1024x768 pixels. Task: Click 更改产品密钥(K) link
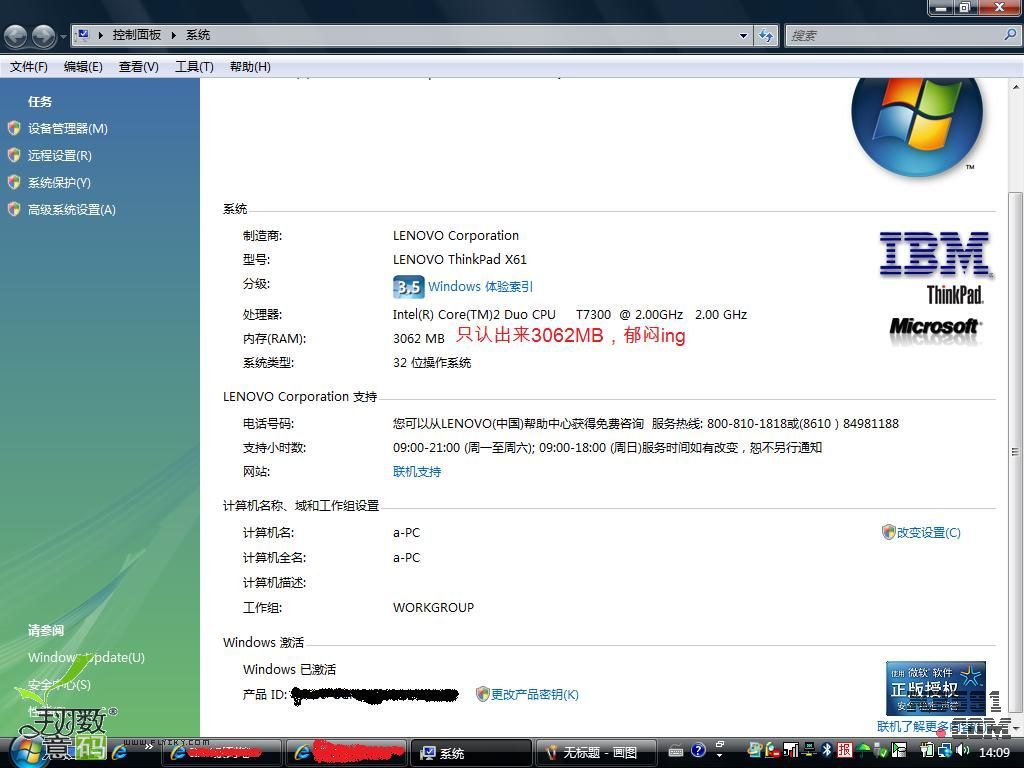[x=534, y=694]
